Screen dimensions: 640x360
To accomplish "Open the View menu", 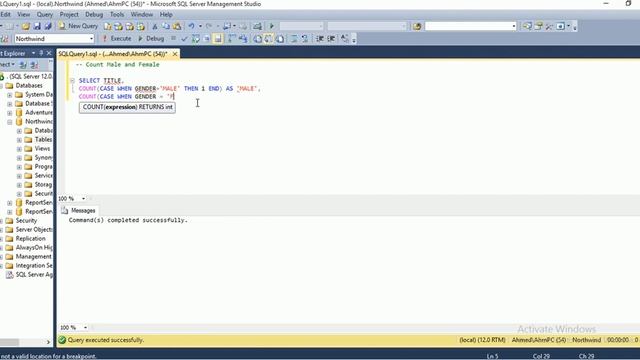I will tap(23, 14).
